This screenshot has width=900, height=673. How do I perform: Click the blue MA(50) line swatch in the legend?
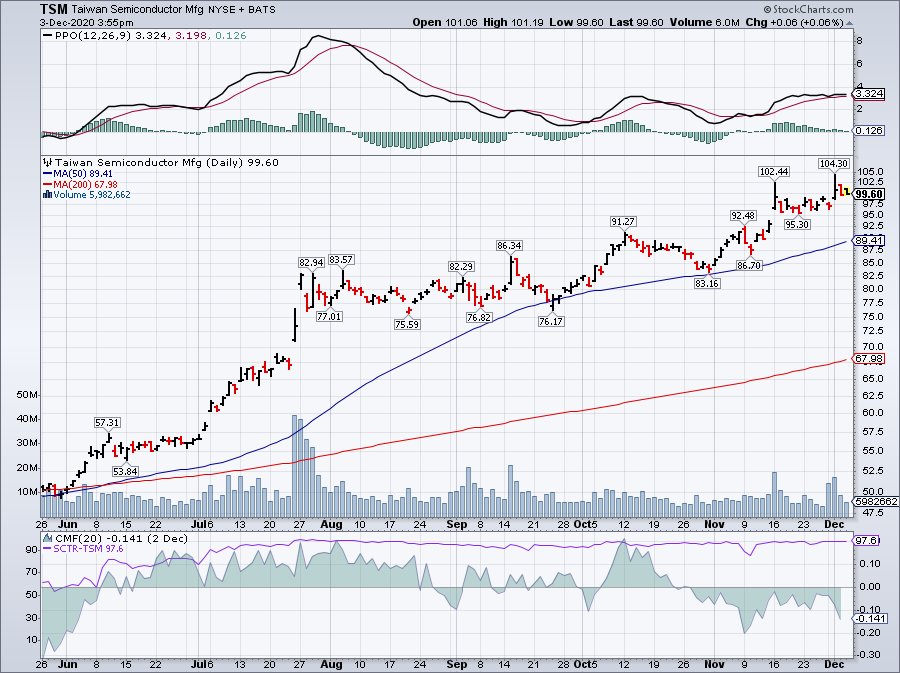coord(48,174)
